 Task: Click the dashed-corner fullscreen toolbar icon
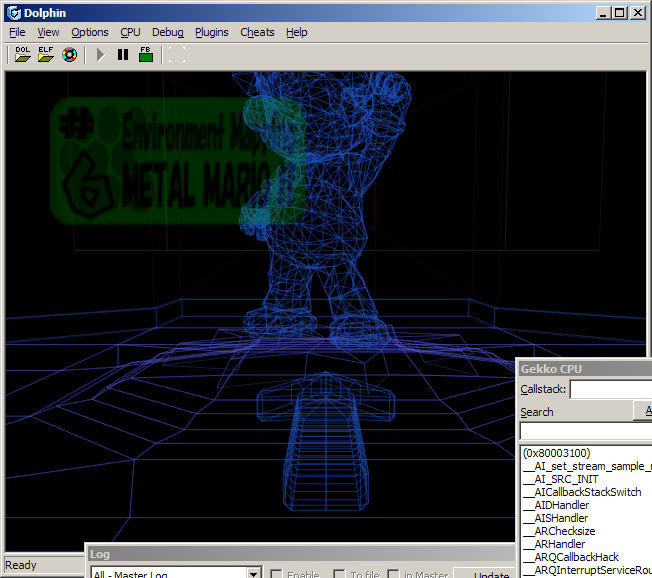pyautogui.click(x=177, y=54)
